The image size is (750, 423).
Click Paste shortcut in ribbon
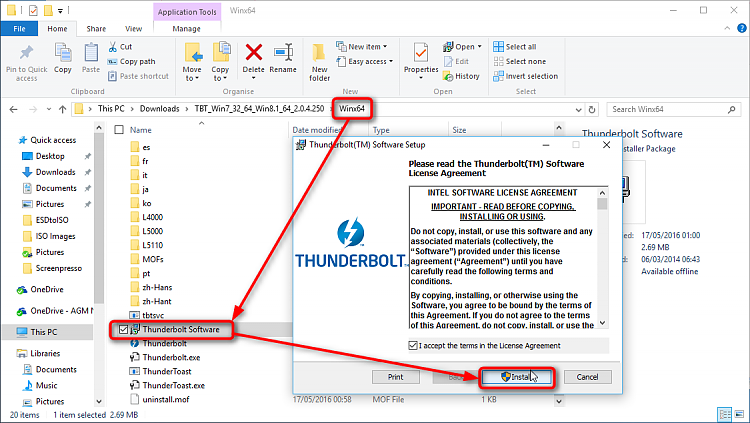(138, 76)
